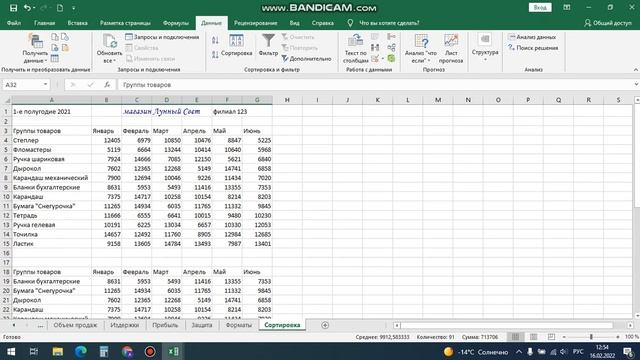The image size is (640, 360).
Task: Click the ribbon display options icon
Action: (x=567, y=8)
